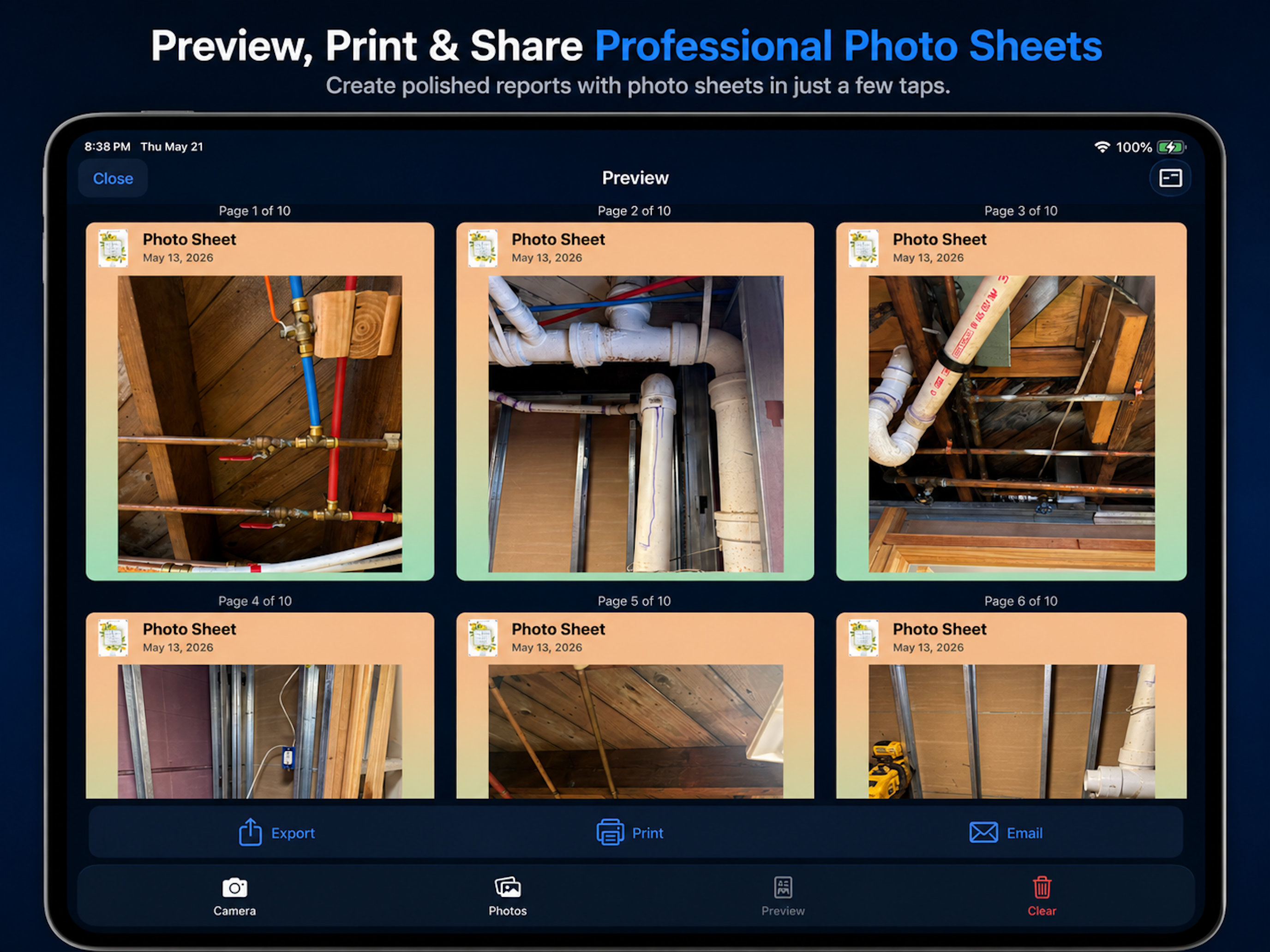
Task: Tap the 'Page 4 of 10' label
Action: coord(255,601)
